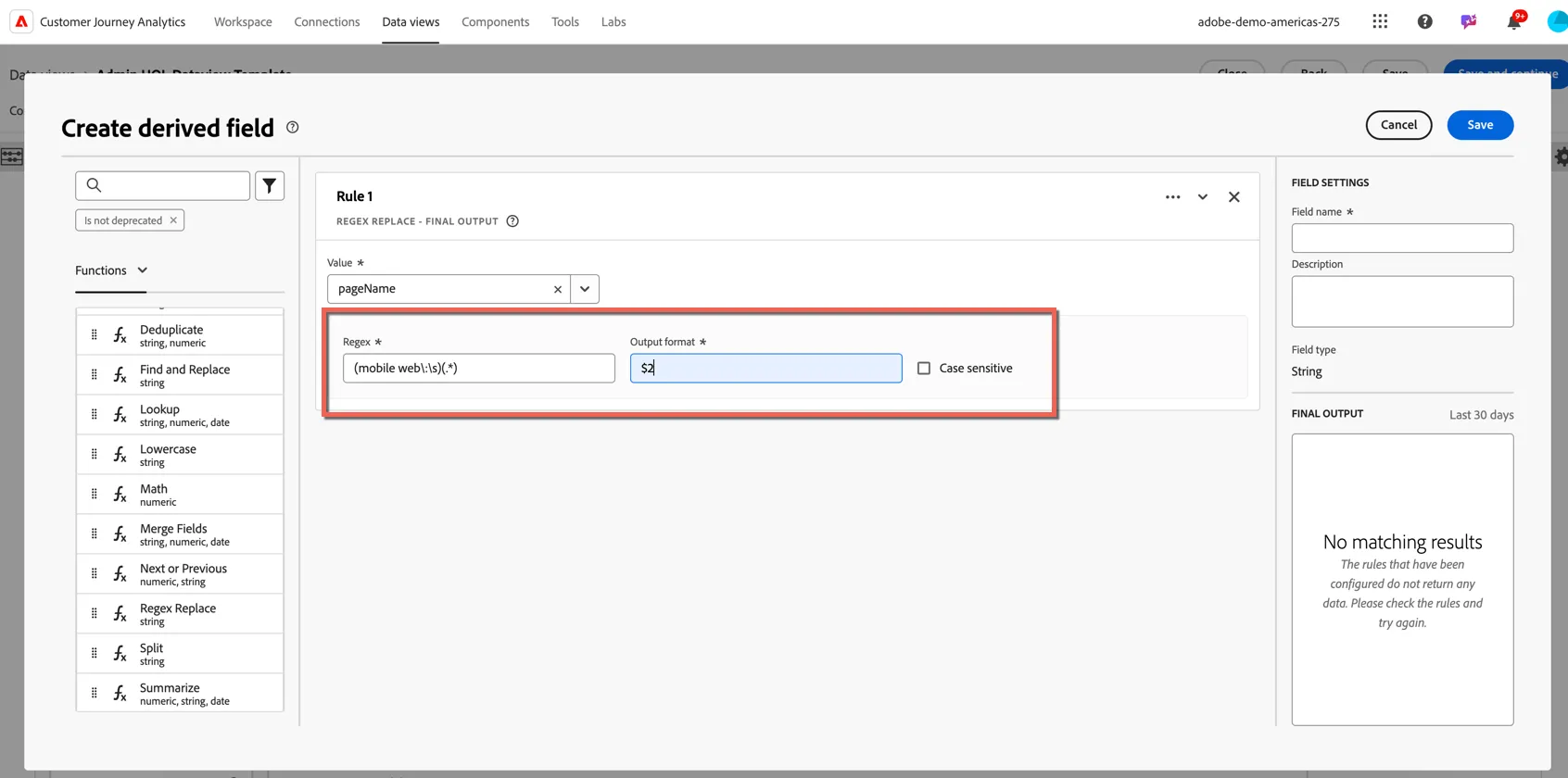The height and width of the screenshot is (778, 1568).
Task: Open the Tools menu
Action: pyautogui.click(x=565, y=21)
